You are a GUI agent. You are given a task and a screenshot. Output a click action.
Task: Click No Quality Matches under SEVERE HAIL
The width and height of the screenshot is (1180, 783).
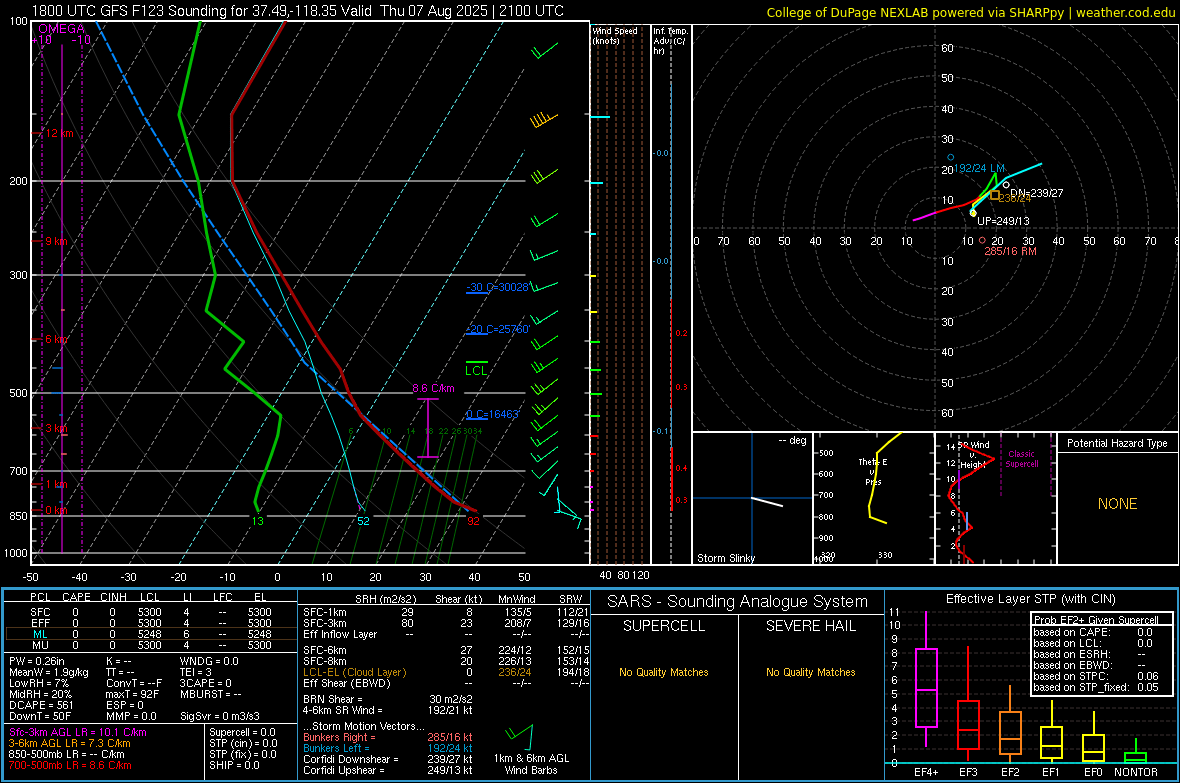click(810, 672)
